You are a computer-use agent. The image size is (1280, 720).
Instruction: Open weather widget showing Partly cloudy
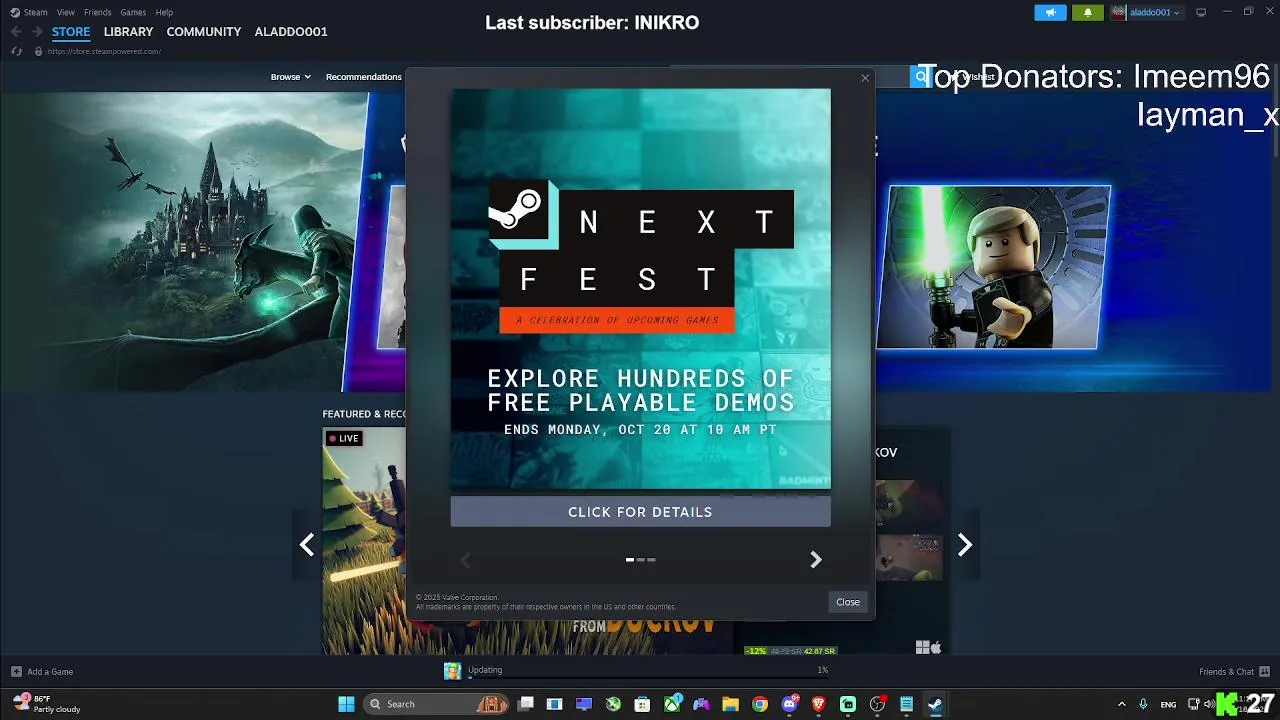[x=45, y=704]
